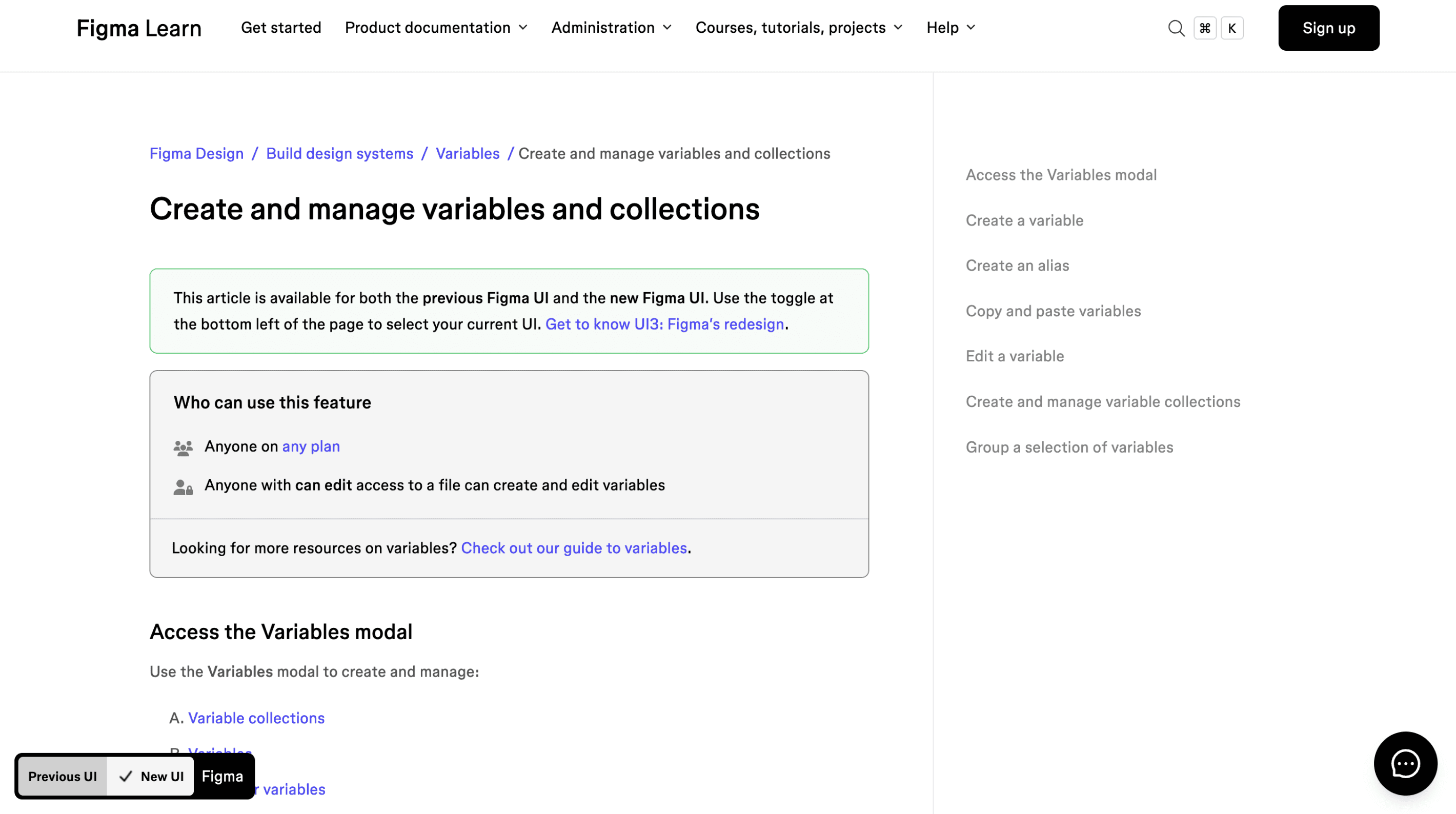
Task: Click the group people icon beside any plan
Action: pyautogui.click(x=183, y=447)
